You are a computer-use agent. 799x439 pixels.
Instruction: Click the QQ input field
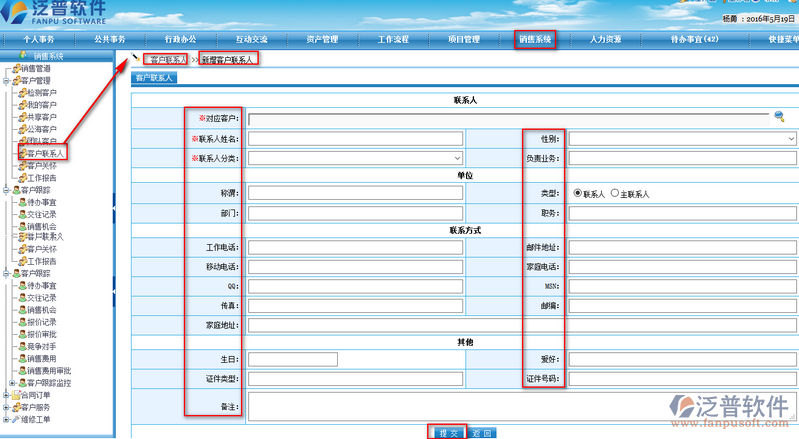click(355, 286)
